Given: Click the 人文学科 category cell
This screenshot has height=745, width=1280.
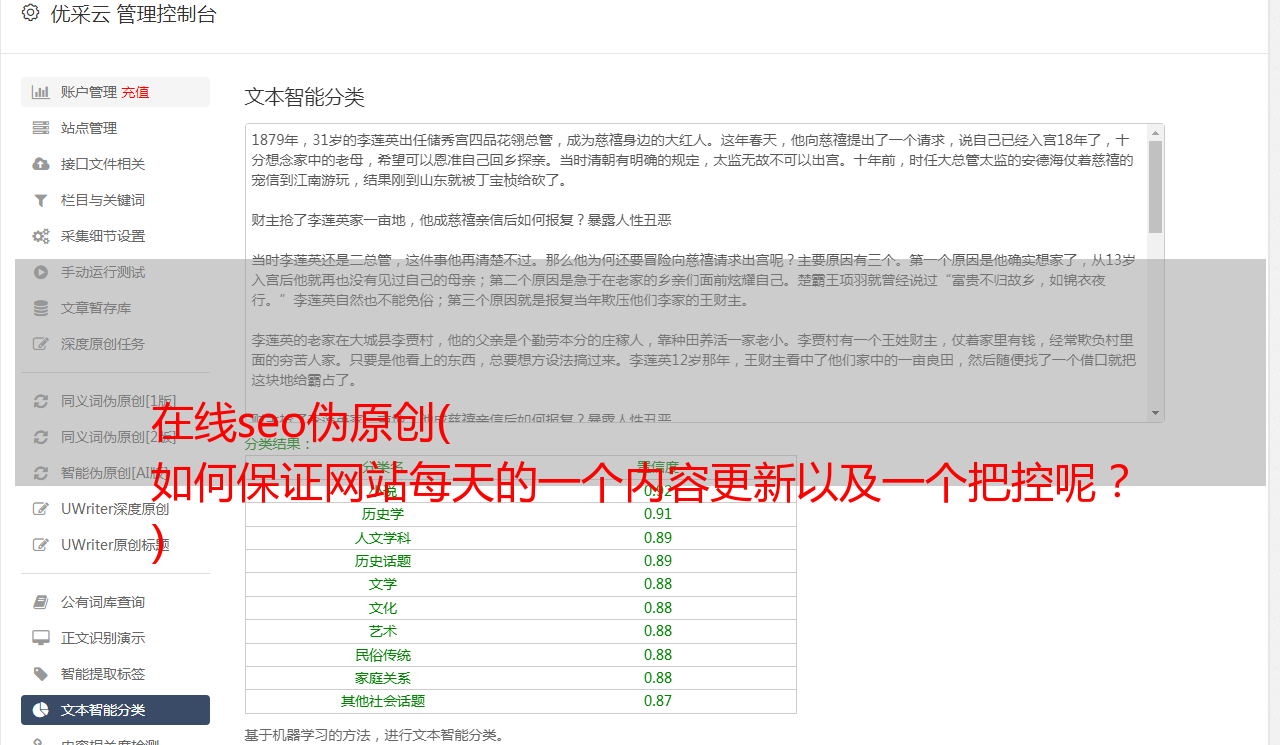Looking at the screenshot, I should coord(383,538).
